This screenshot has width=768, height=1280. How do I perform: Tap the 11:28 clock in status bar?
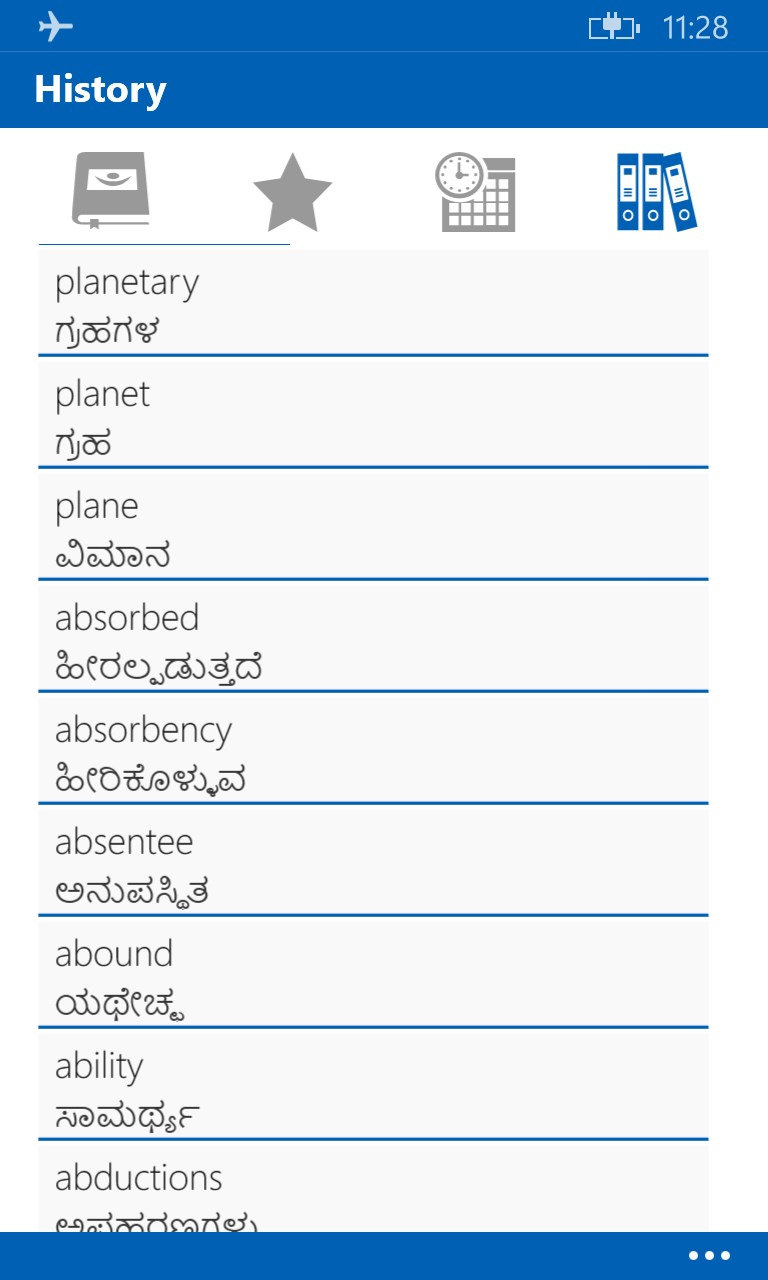(695, 27)
